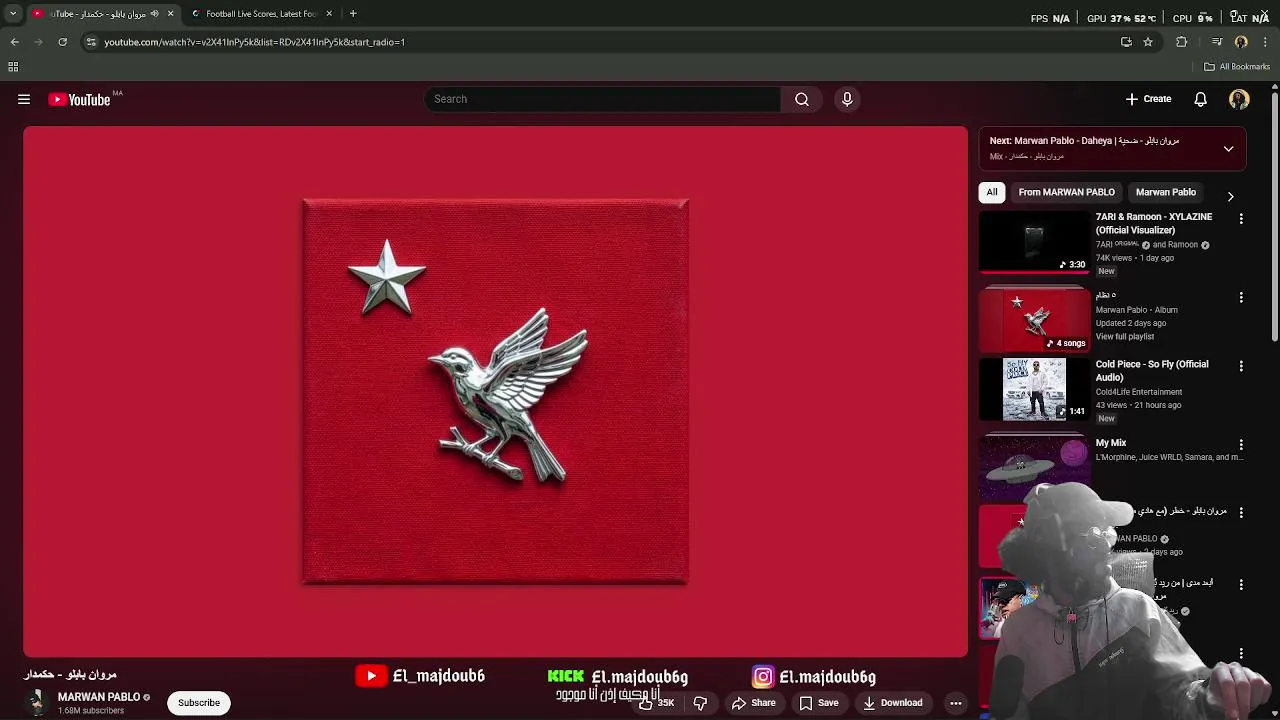
Task: Install app icon in address bar
Action: 1126,42
